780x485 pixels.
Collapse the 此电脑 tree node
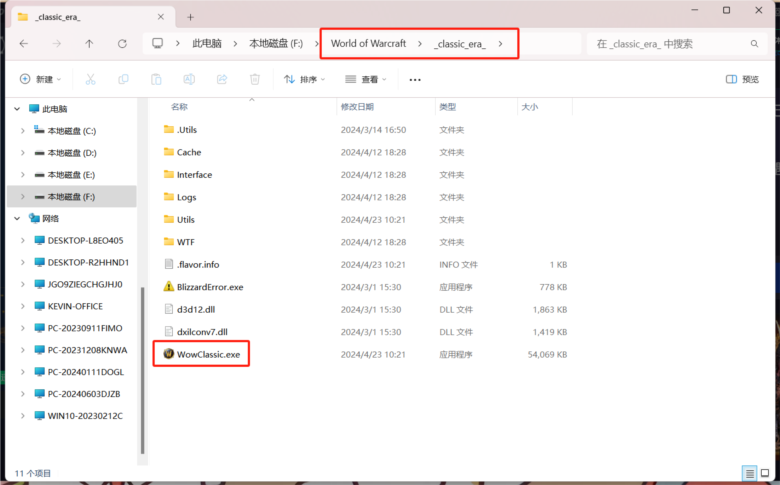17,108
